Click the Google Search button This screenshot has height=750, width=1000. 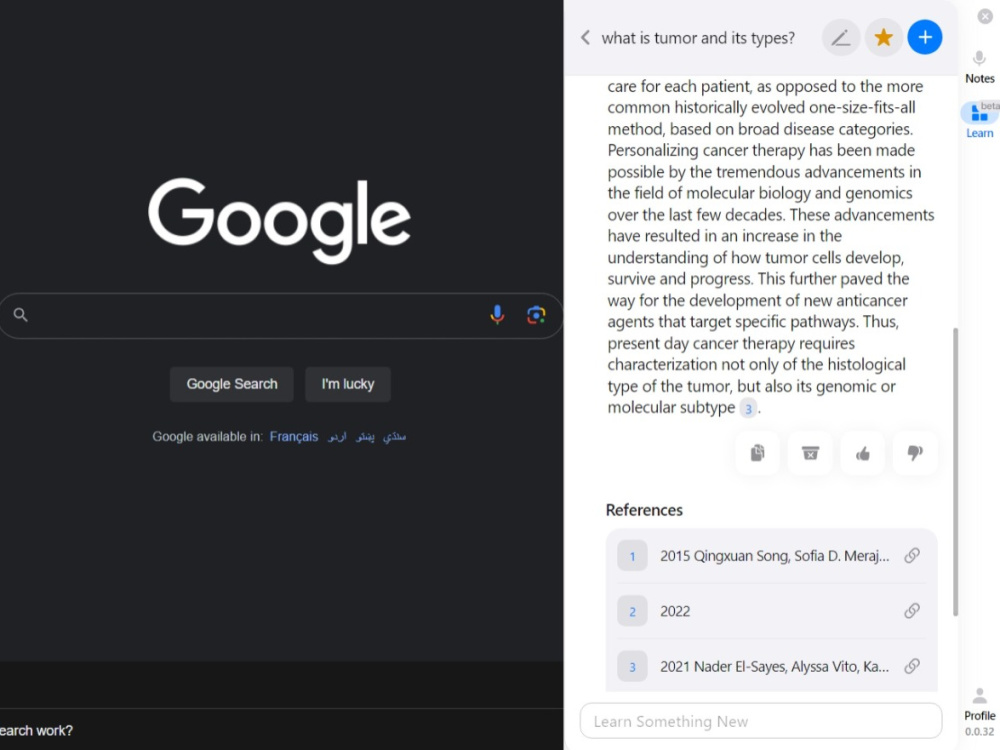[x=232, y=384]
